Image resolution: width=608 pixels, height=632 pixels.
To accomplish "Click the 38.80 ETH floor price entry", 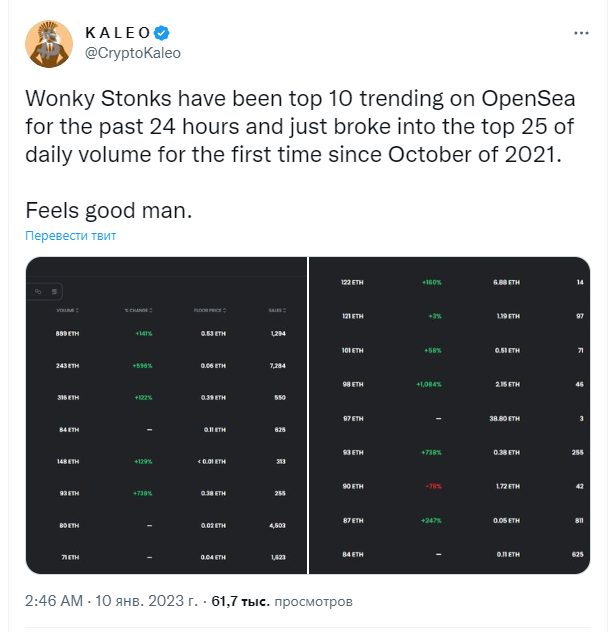I will 504,419.
